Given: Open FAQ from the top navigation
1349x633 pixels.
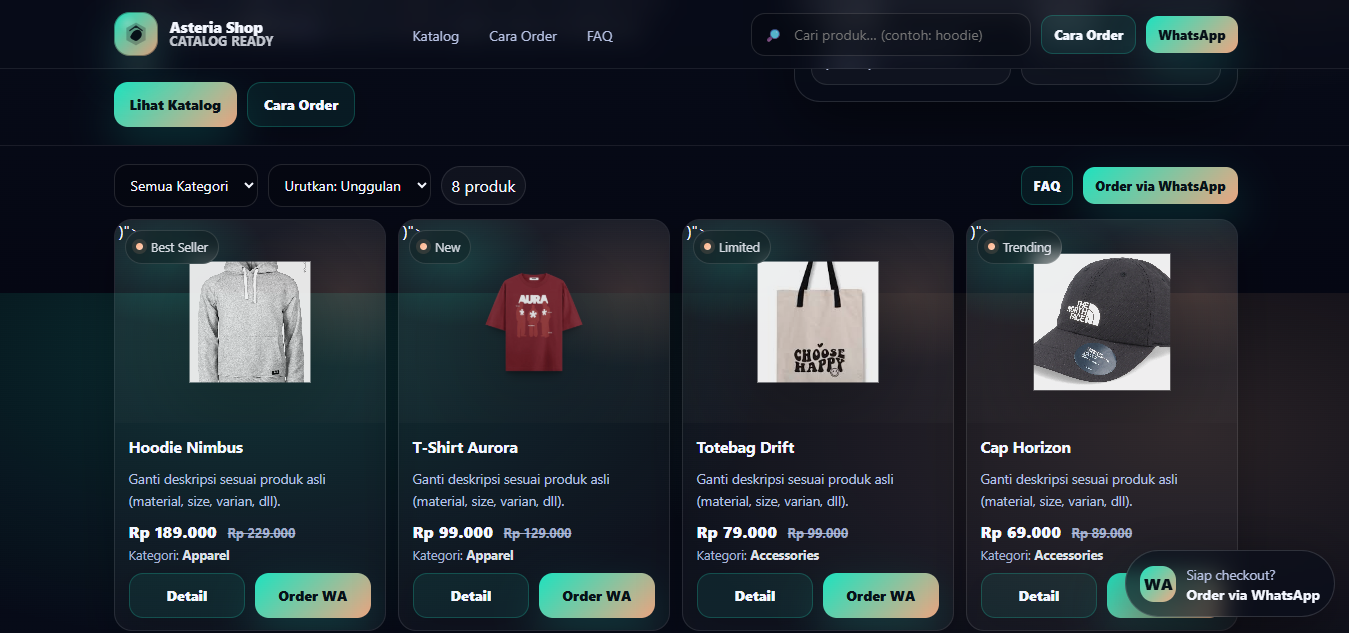Looking at the screenshot, I should pyautogui.click(x=599, y=36).
